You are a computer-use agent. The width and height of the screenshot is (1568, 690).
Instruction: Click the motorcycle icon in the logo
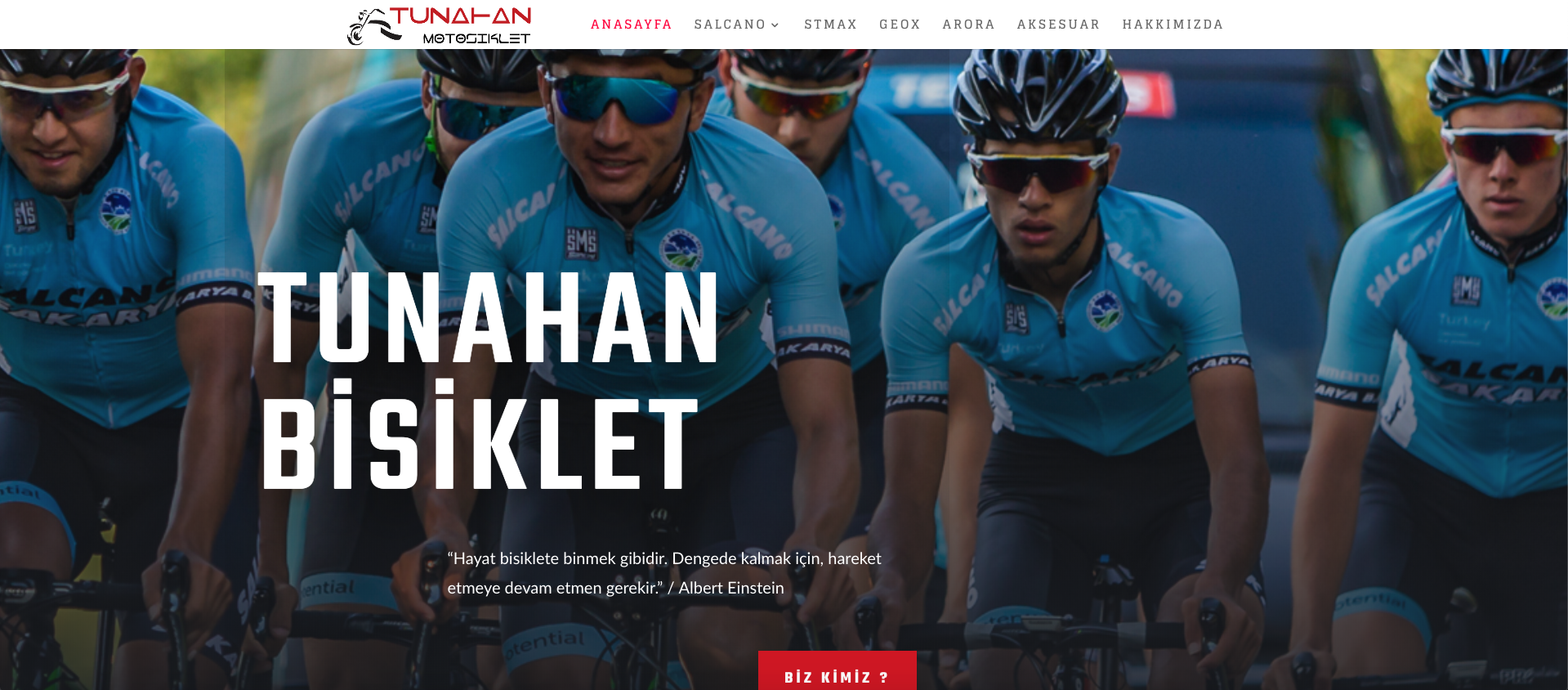[x=373, y=26]
